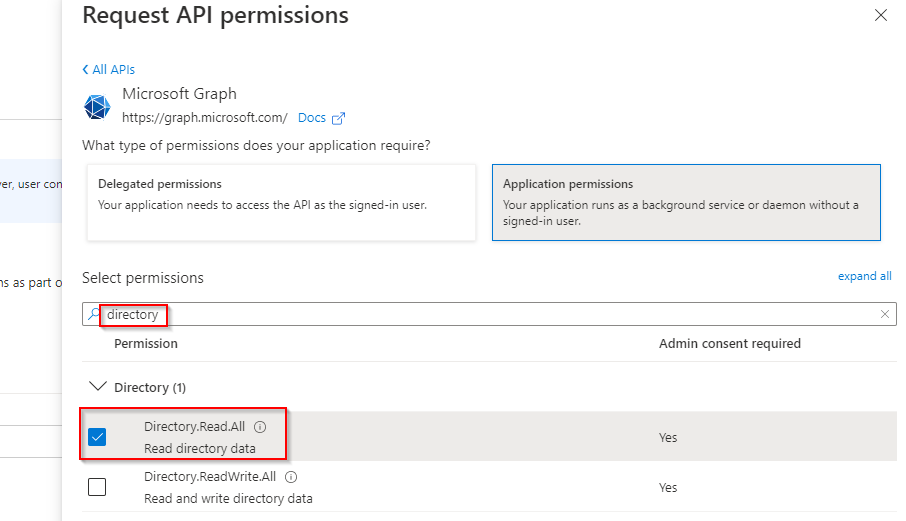
Task: Uncheck the Directory.Read.All permission checkbox
Action: 97,437
